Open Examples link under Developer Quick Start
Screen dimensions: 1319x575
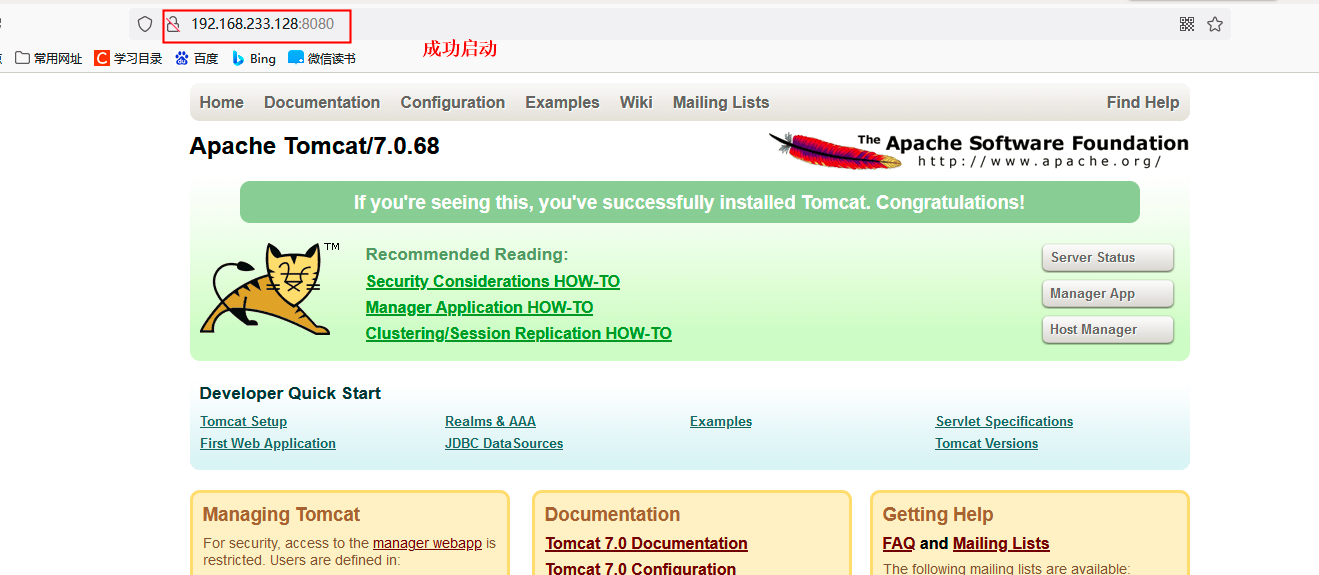point(721,422)
